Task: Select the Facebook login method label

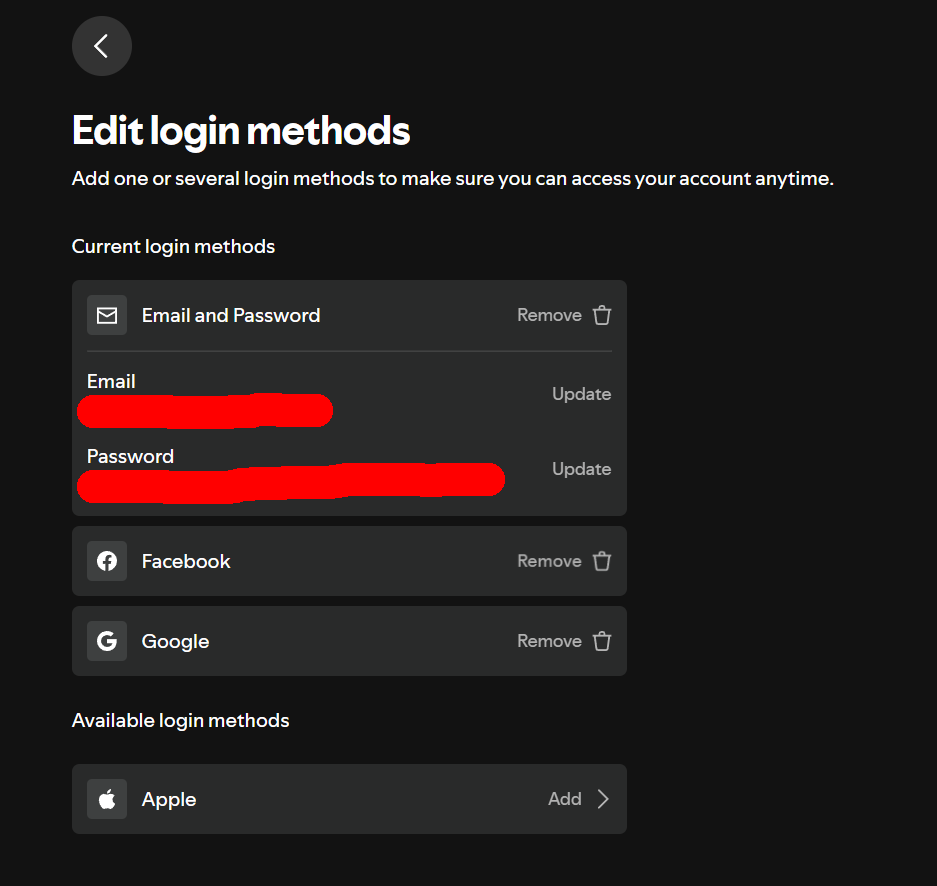Action: pyautogui.click(x=186, y=561)
